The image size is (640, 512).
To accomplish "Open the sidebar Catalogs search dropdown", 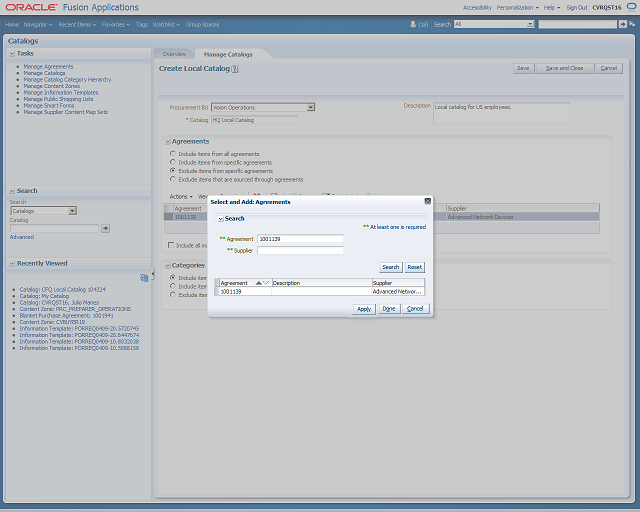I will [72, 211].
